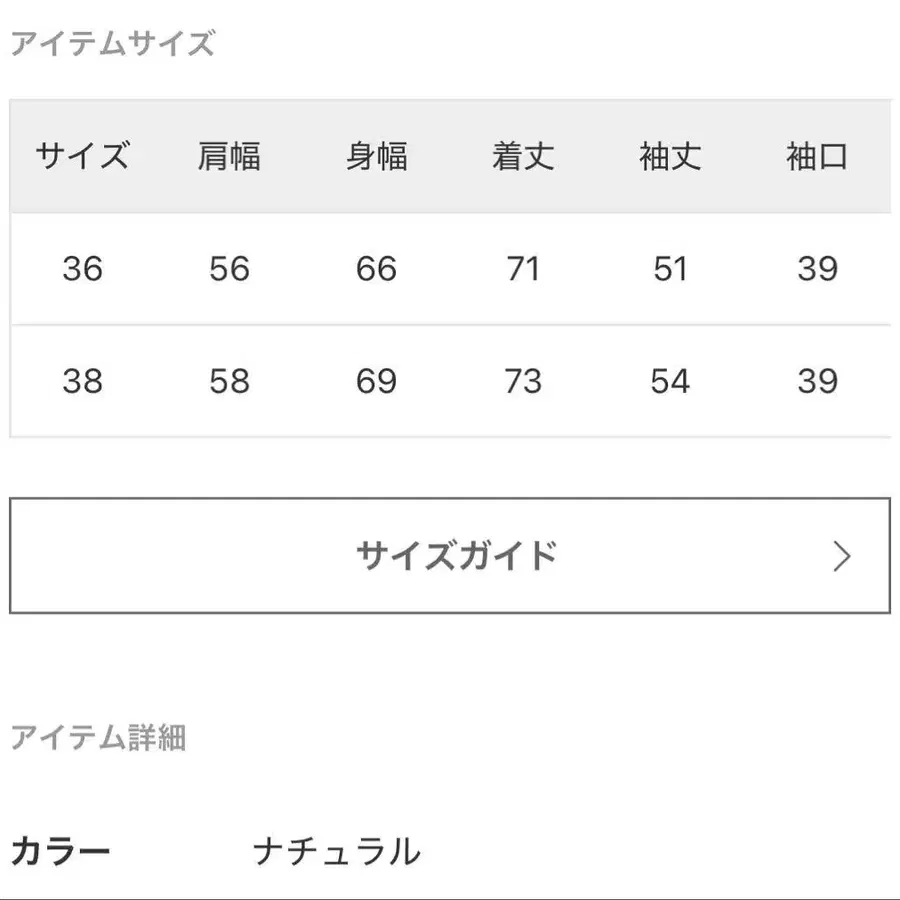
Task: Click the 身幅 value 69 for size 38
Action: (x=375, y=381)
